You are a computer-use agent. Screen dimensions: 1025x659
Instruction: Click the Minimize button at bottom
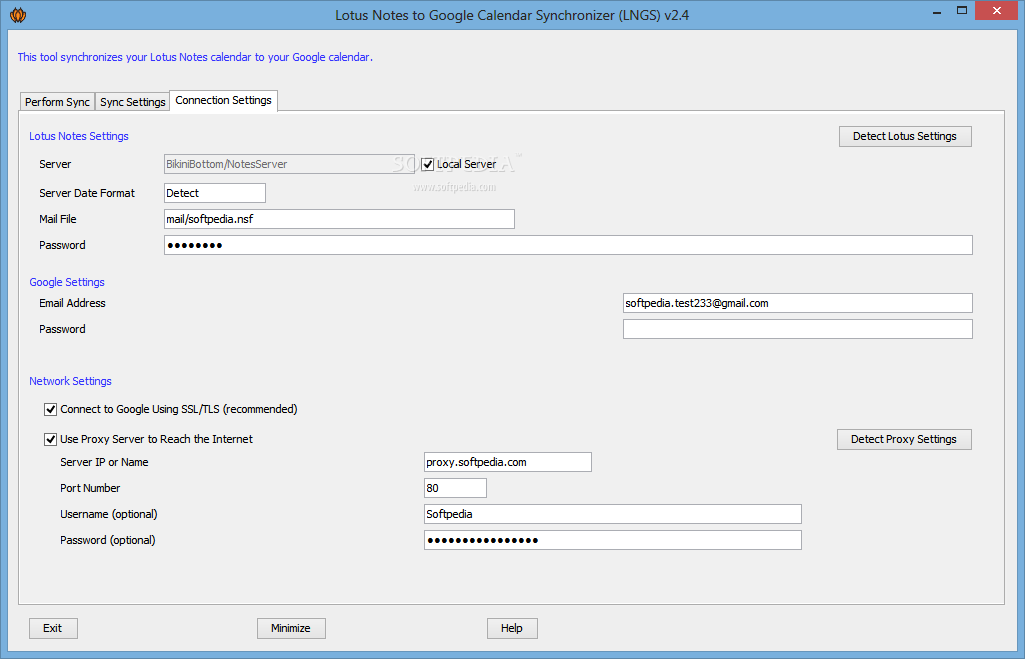pyautogui.click(x=291, y=628)
